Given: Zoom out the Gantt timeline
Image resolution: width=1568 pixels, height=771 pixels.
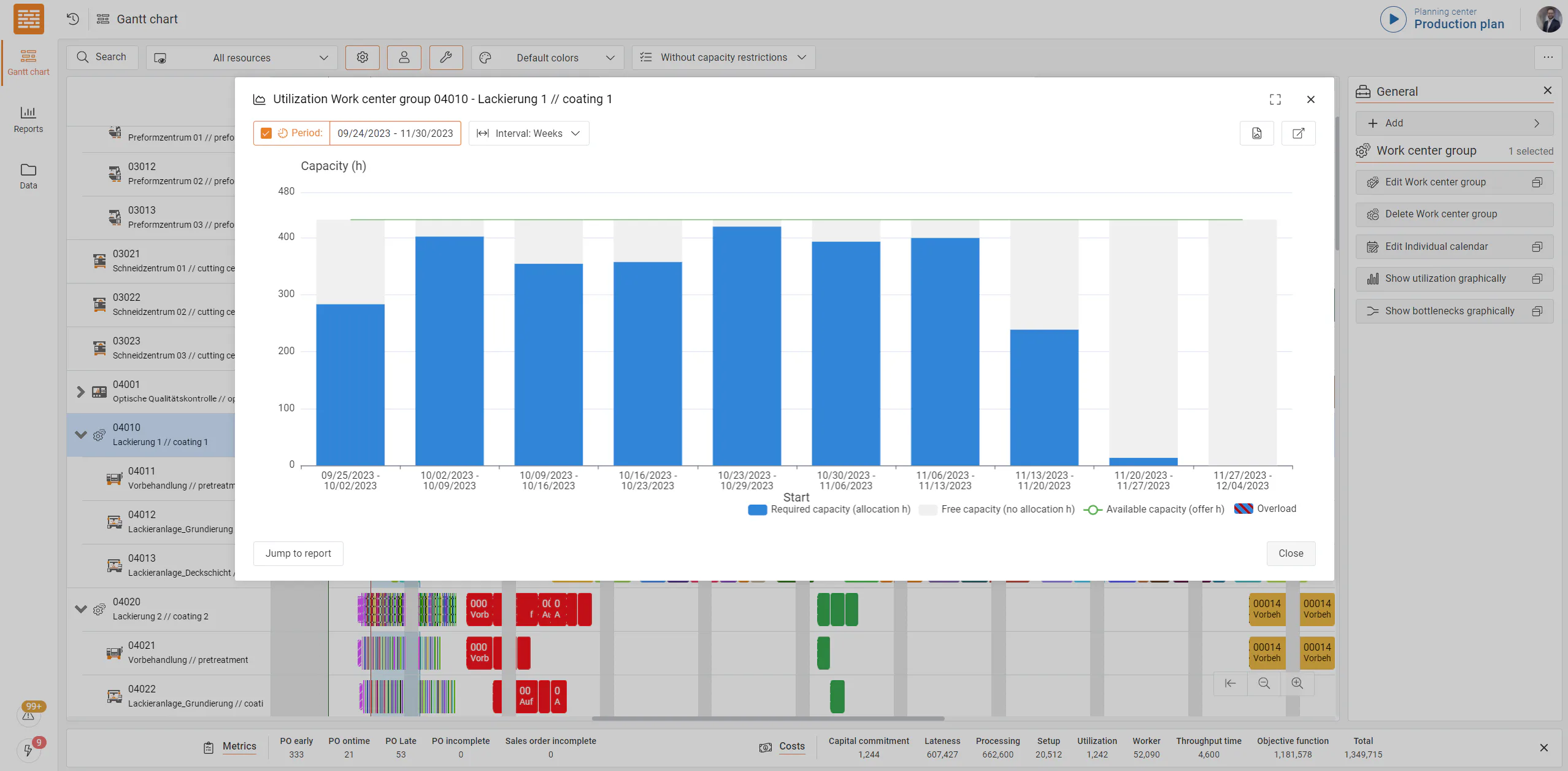Looking at the screenshot, I should click(x=1264, y=683).
